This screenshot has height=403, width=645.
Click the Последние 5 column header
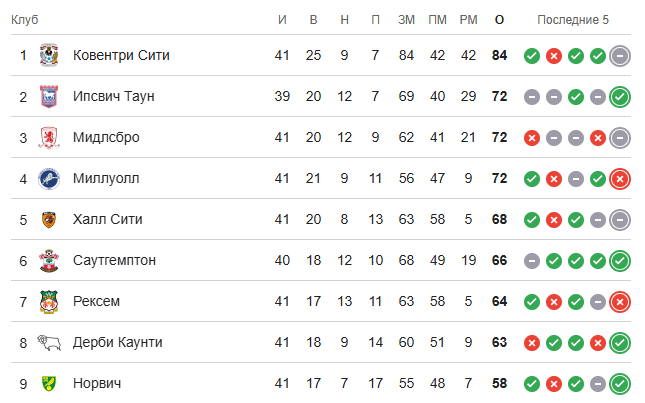(x=573, y=20)
